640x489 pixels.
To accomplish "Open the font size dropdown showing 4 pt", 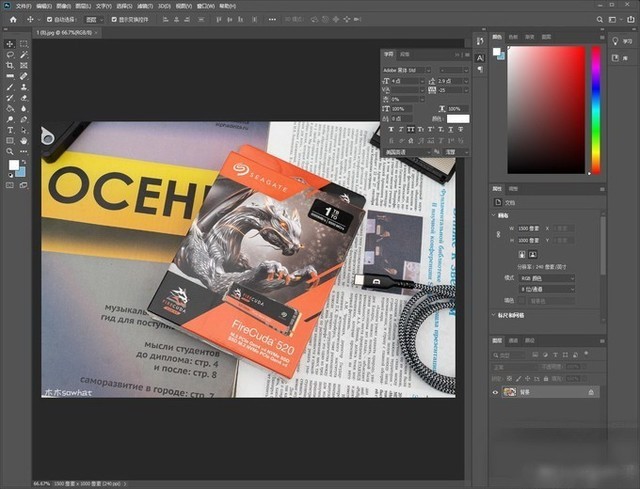I will (x=422, y=81).
